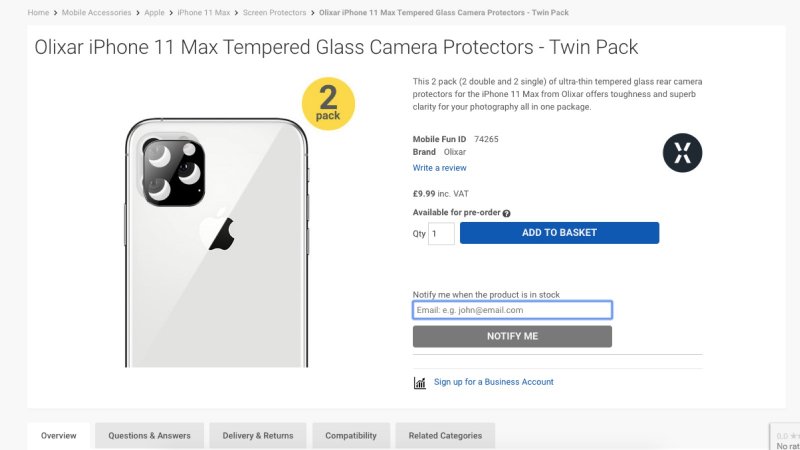This screenshot has width=800, height=450.
Task: Select the Delivery & Returns tab
Action: [258, 436]
